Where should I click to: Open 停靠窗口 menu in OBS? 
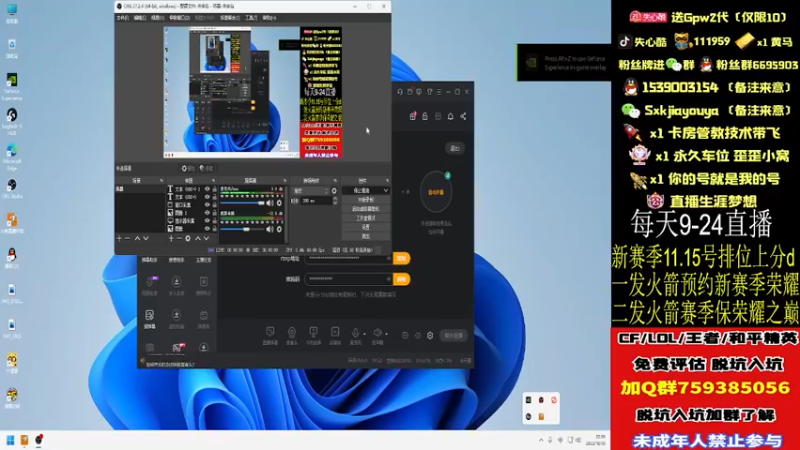point(179,18)
